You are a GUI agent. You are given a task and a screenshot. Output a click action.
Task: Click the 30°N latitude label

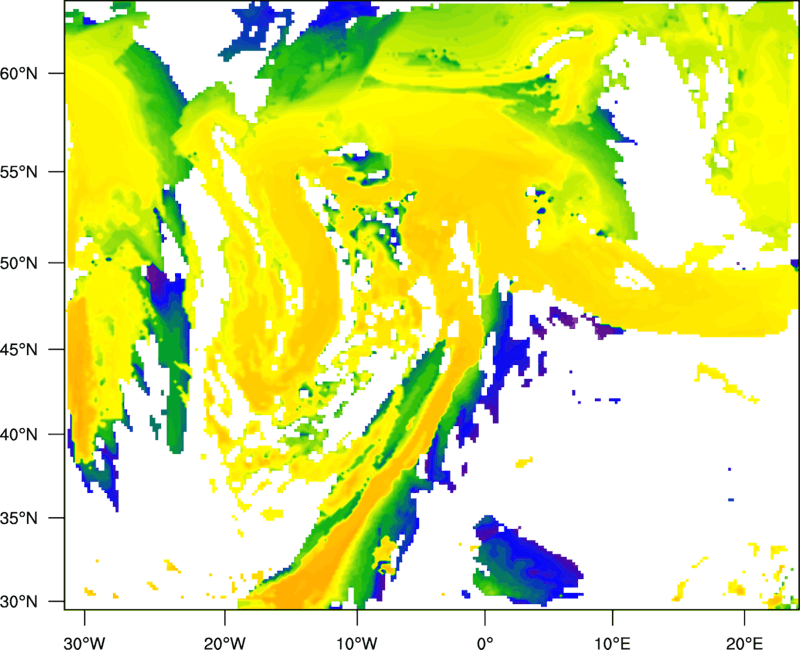(19, 602)
